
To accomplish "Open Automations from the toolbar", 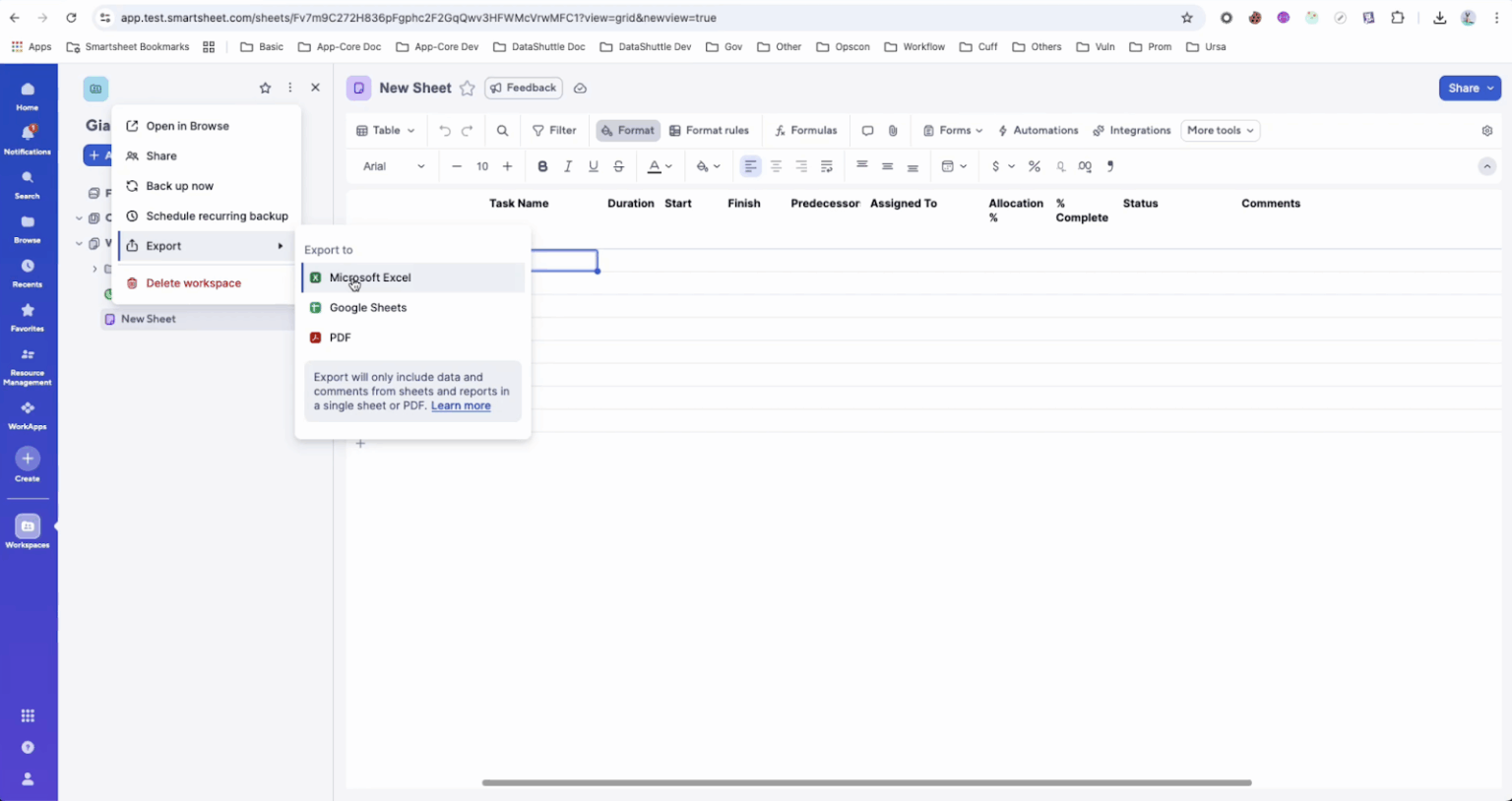I will 1039,130.
